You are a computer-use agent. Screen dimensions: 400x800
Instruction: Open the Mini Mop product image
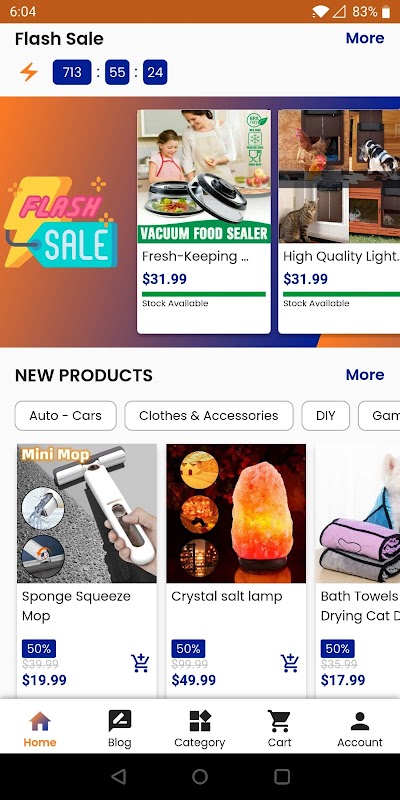click(x=87, y=513)
